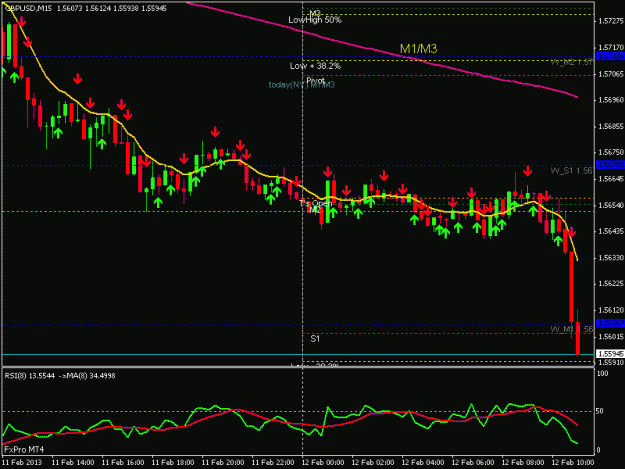Viewport: 625px width, 469px height.
Task: Click the yellow 'M1/M3' label
Action: click(x=419, y=49)
